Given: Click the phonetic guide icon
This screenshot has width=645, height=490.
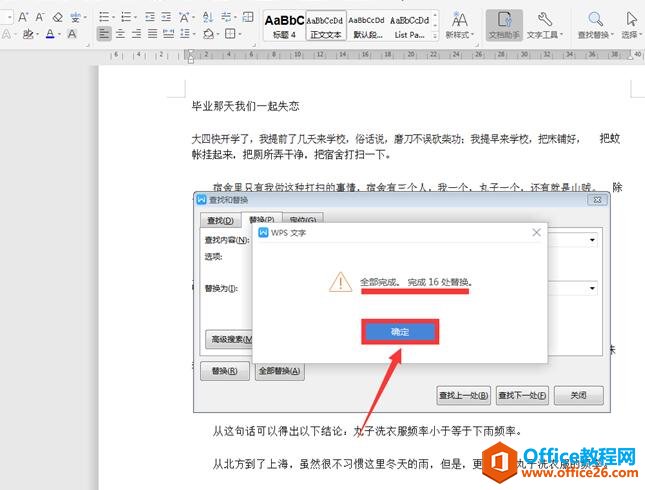Looking at the screenshot, I should pos(75,17).
